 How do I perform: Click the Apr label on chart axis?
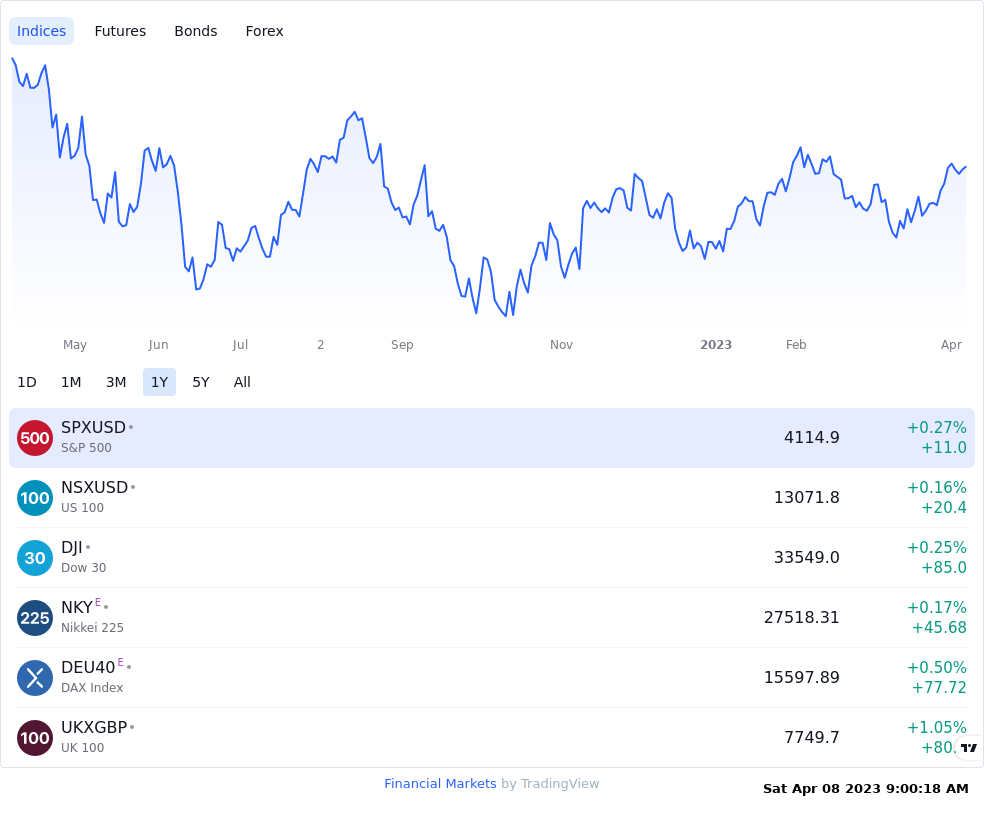[951, 344]
